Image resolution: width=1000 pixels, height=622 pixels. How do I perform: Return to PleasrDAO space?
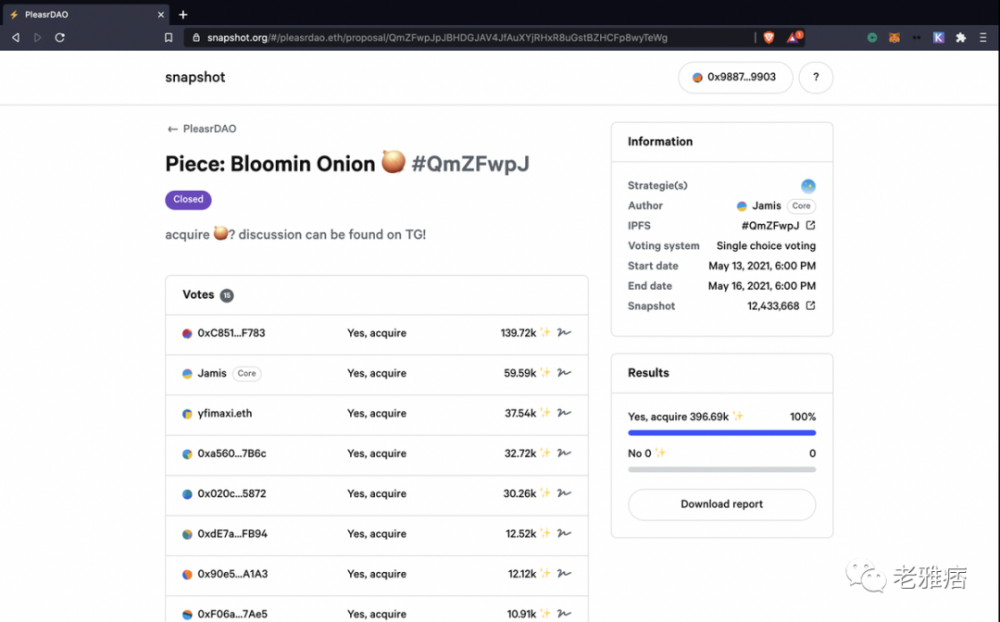coord(202,129)
